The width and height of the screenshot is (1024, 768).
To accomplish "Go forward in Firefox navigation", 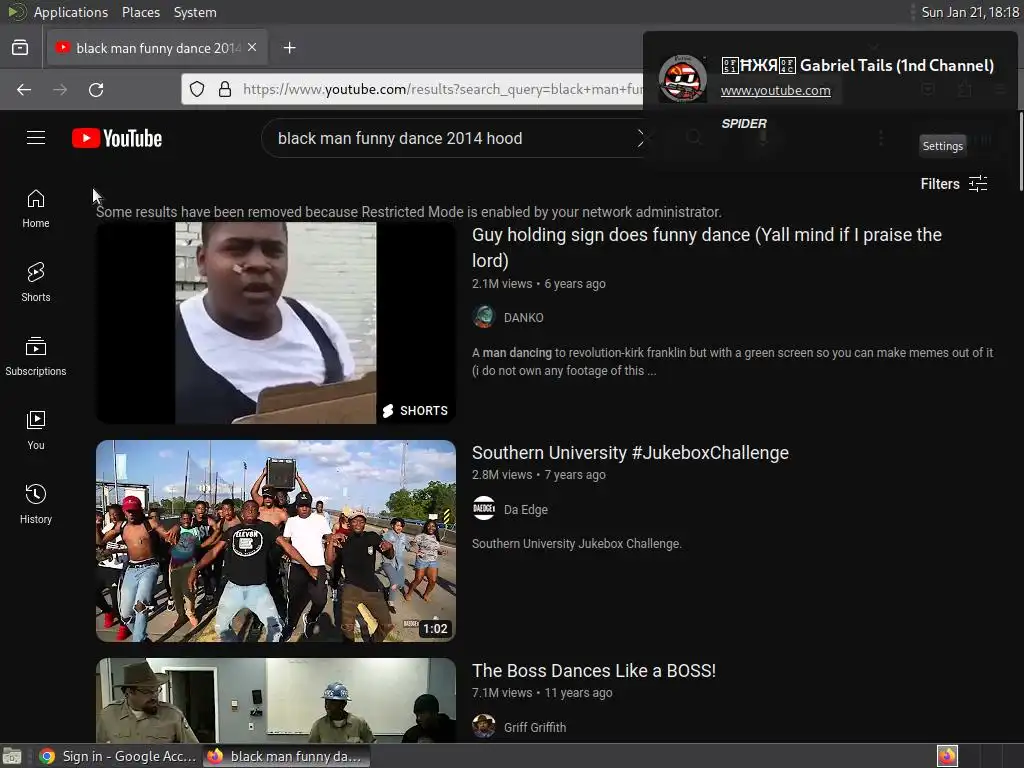I will [60, 89].
